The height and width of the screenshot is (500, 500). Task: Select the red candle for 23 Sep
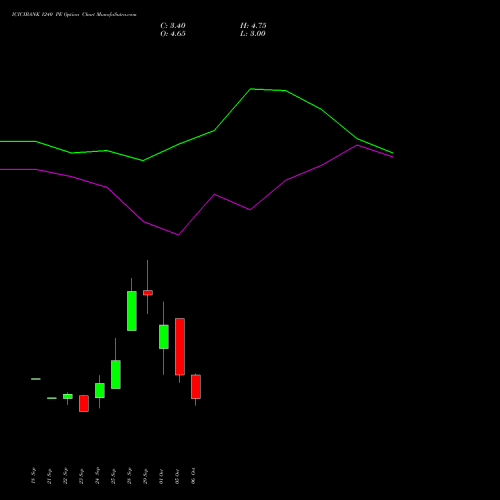coord(84,403)
